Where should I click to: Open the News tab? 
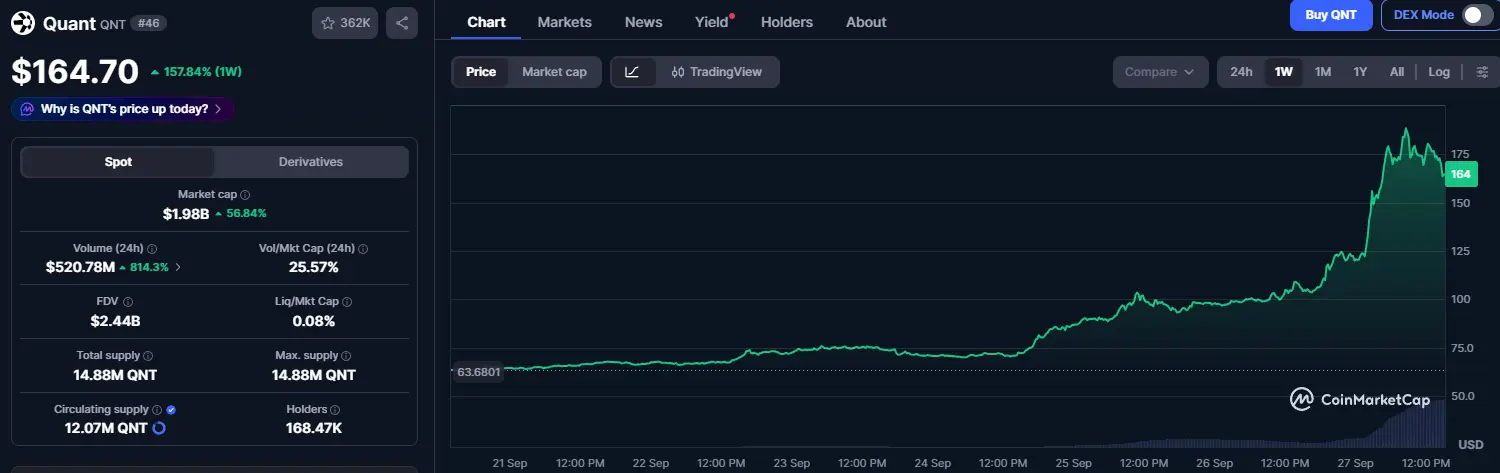pos(643,22)
